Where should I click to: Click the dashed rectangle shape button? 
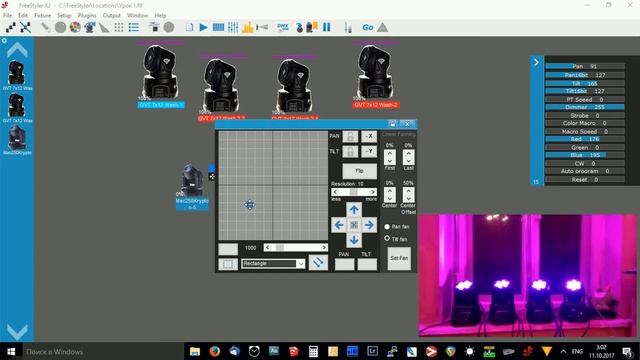click(x=228, y=264)
